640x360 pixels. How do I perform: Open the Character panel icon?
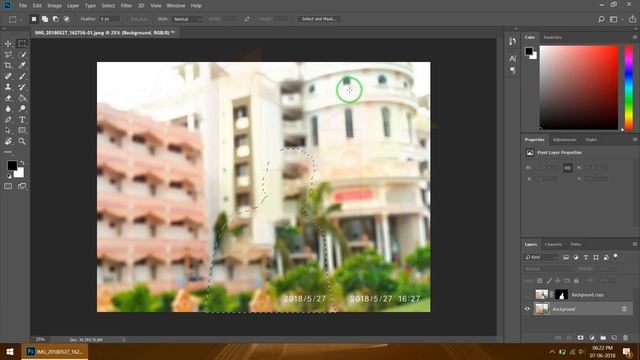click(513, 58)
